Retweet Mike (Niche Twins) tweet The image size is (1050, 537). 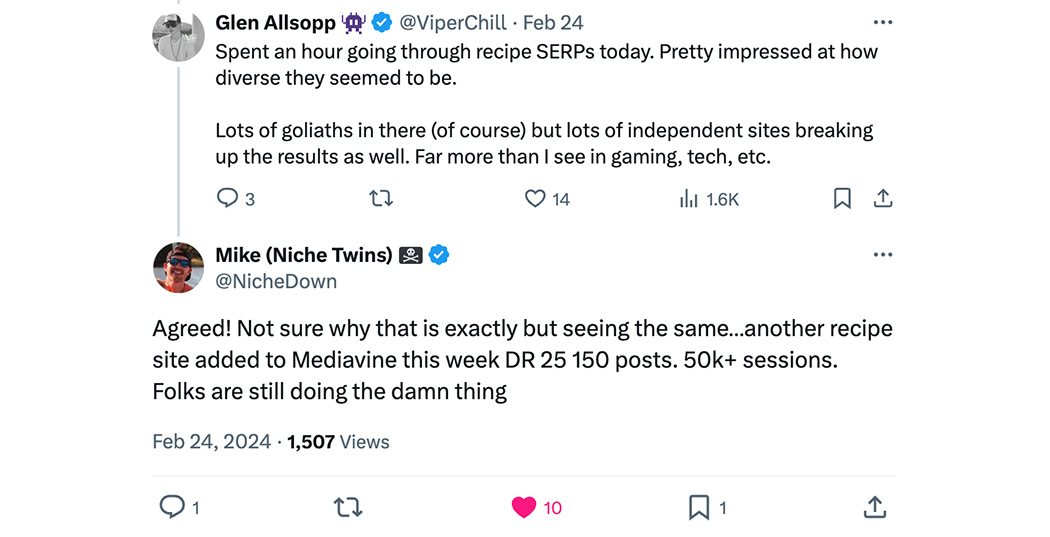(x=348, y=507)
